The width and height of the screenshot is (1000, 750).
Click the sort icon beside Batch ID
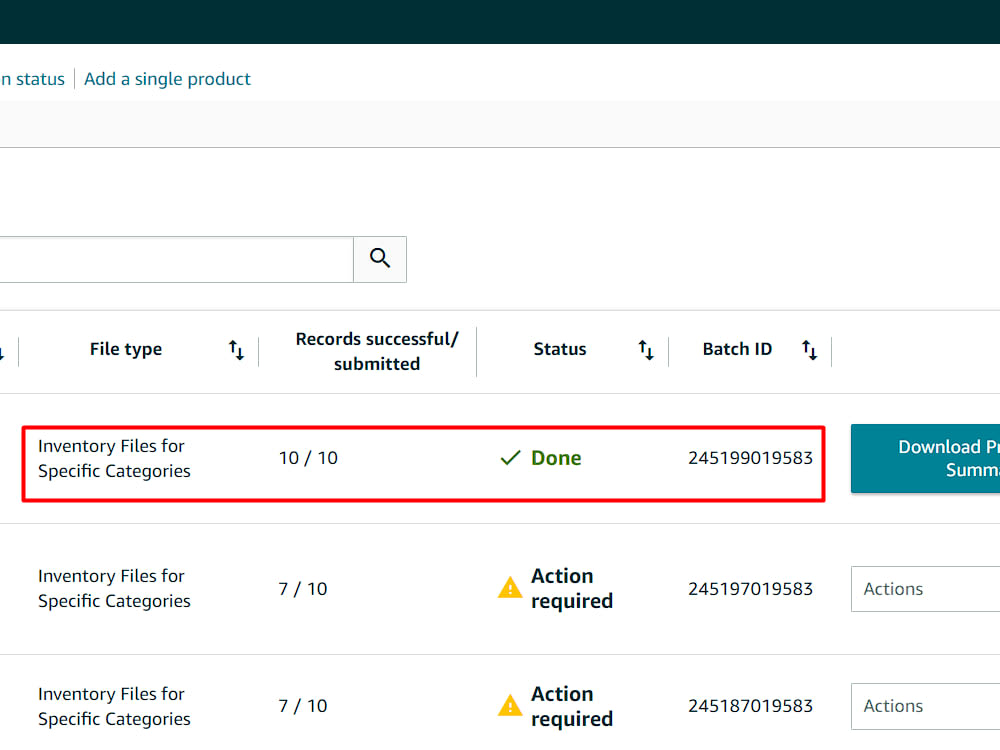point(809,350)
